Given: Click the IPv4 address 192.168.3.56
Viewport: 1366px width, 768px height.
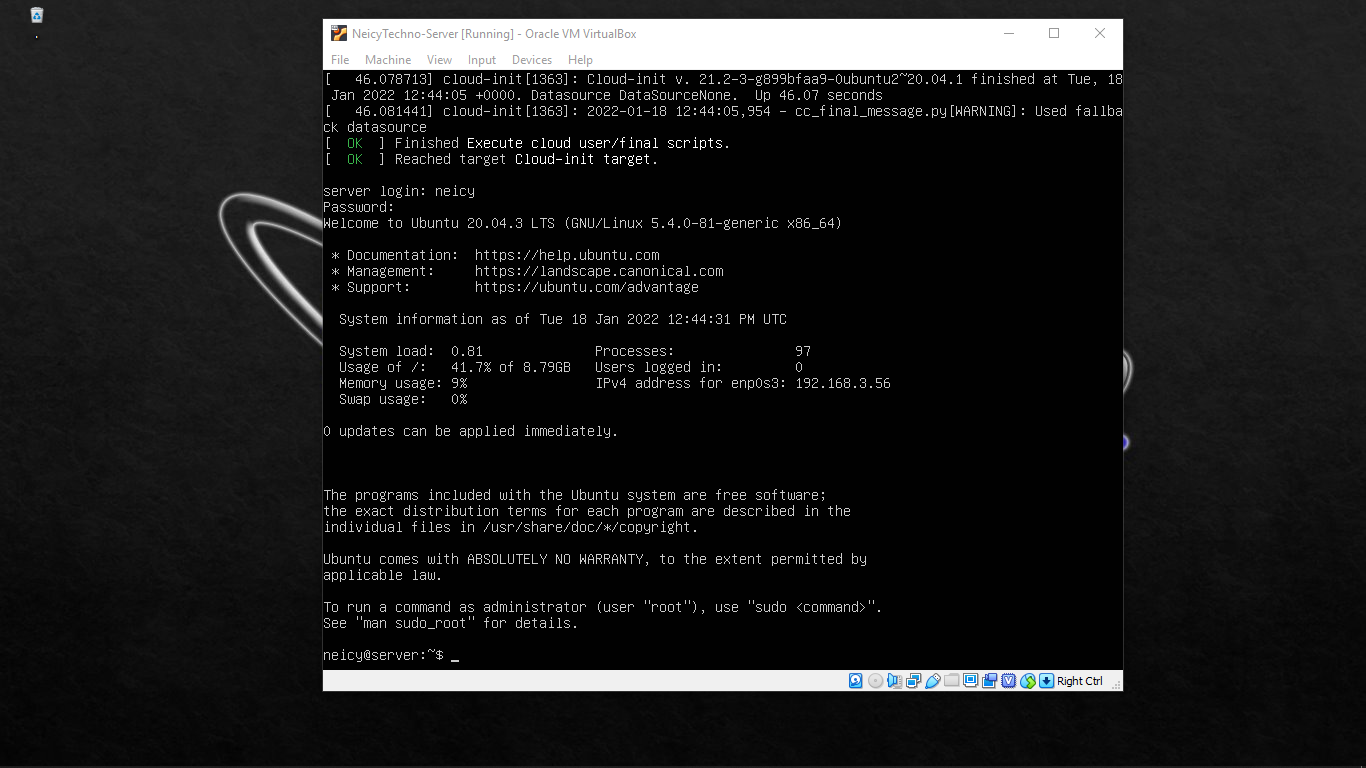Looking at the screenshot, I should pos(843,383).
